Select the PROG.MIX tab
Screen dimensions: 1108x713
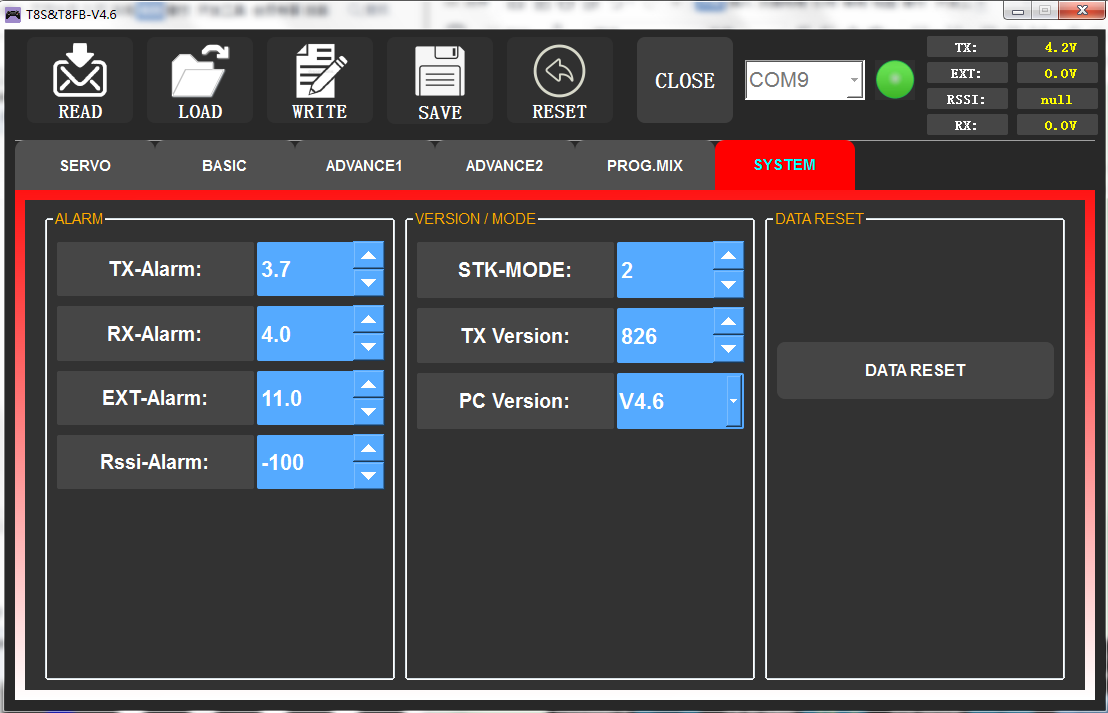[644, 165]
